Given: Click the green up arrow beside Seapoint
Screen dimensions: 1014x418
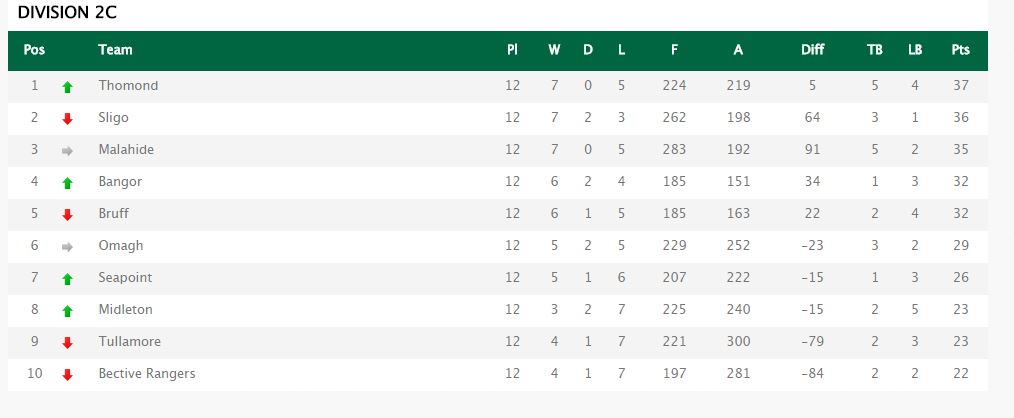Looking at the screenshot, I should pyautogui.click(x=68, y=279).
